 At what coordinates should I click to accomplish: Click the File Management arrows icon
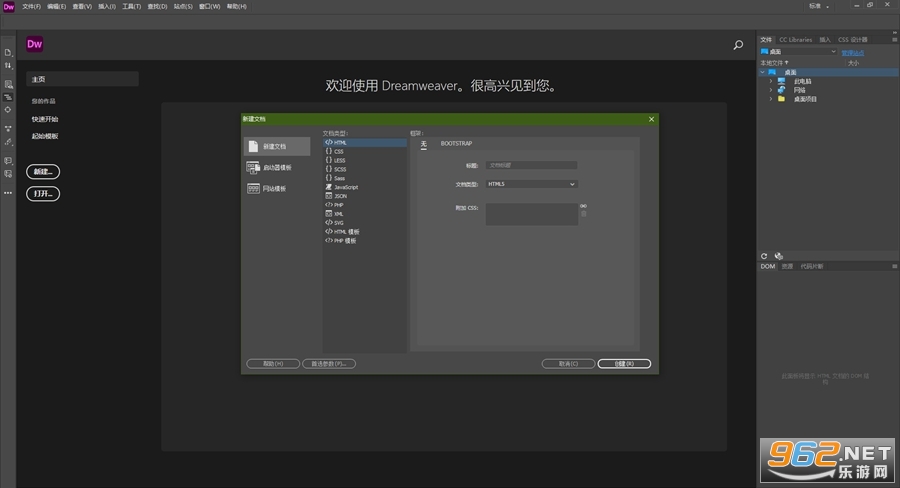[x=8, y=66]
